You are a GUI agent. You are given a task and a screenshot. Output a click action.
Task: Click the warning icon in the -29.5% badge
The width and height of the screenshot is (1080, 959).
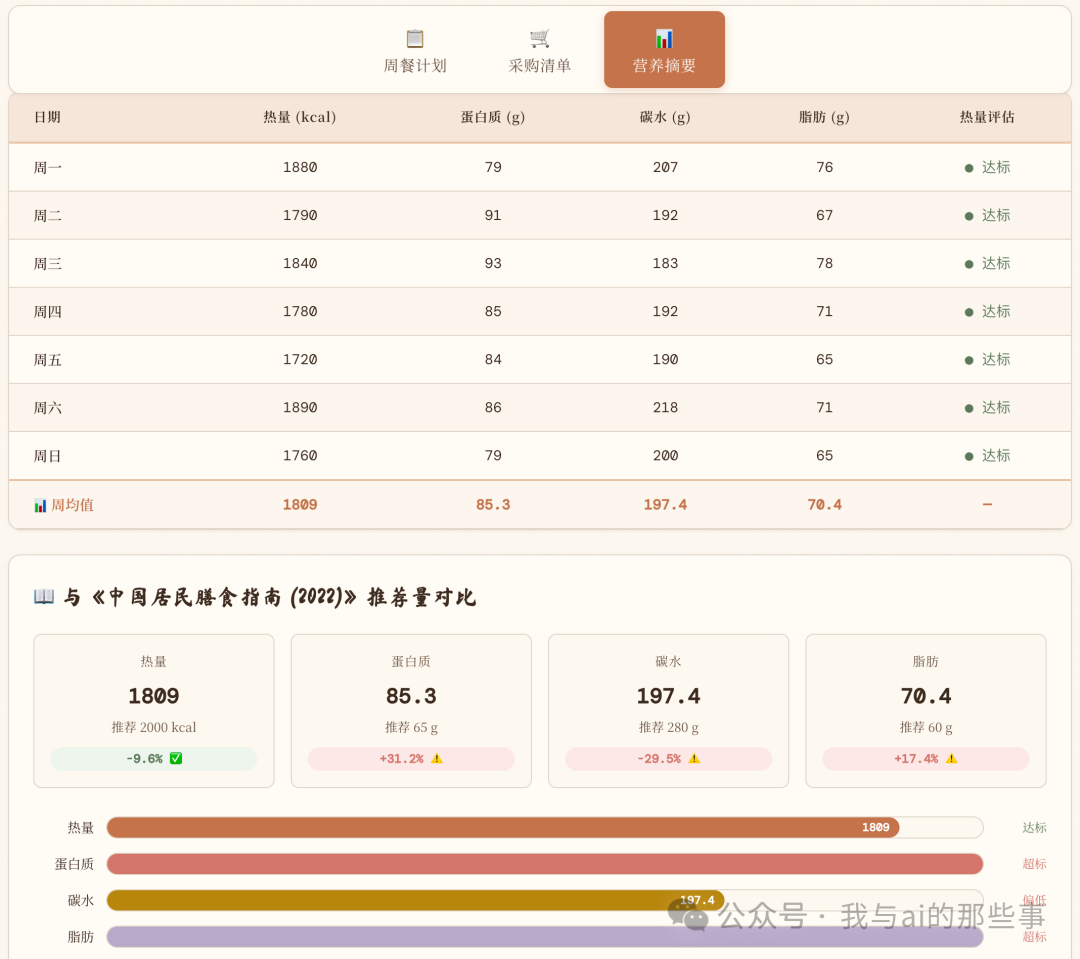[x=694, y=759]
